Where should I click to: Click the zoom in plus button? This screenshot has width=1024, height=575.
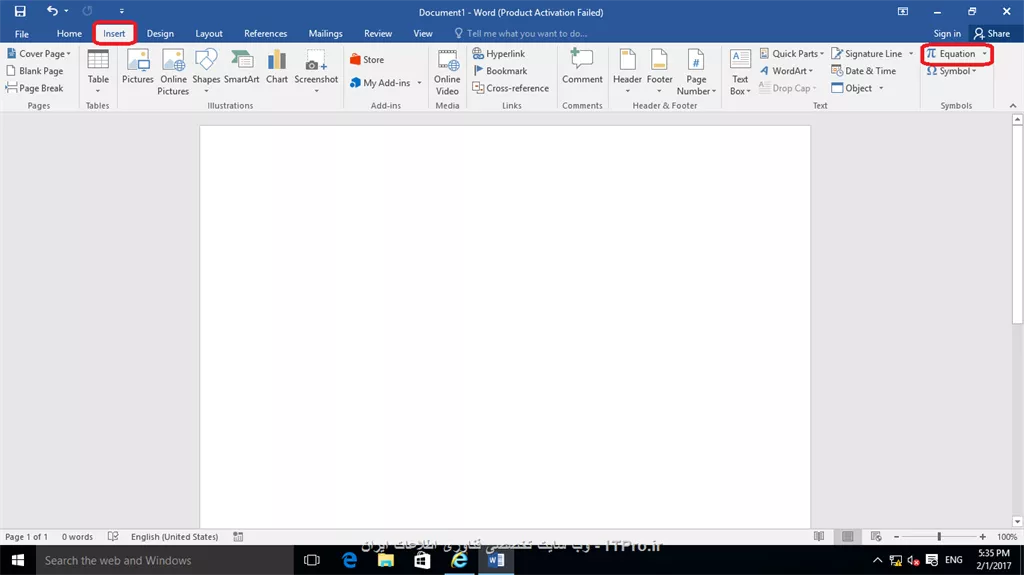click(982, 536)
